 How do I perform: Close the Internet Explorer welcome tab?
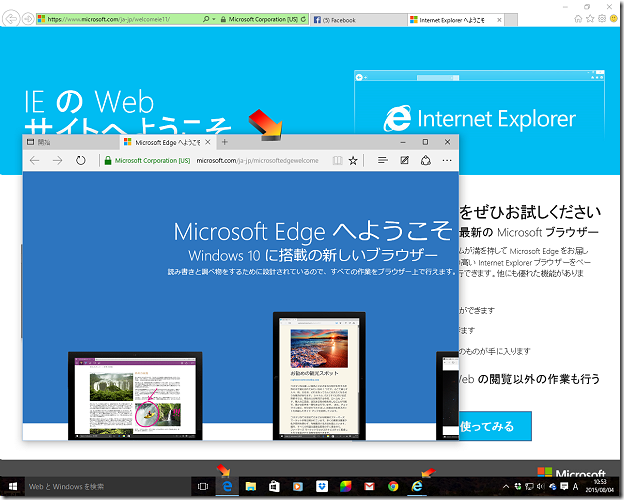coord(499,20)
